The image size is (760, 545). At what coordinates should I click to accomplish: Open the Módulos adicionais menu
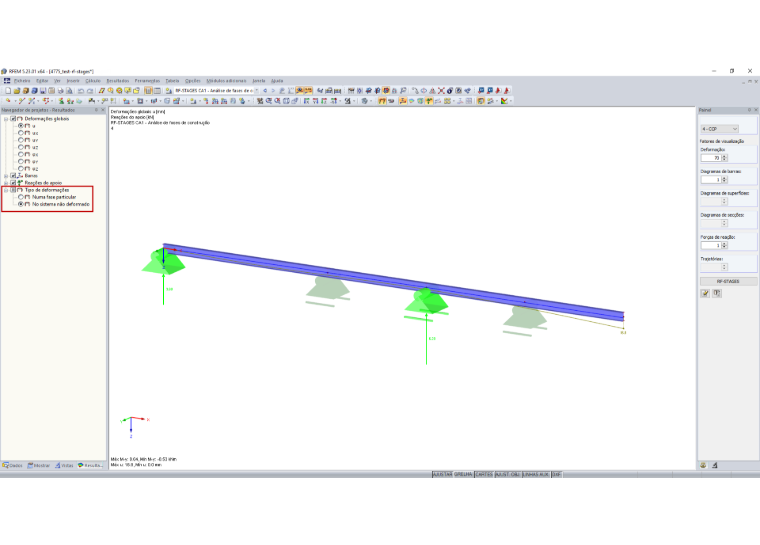(226, 81)
